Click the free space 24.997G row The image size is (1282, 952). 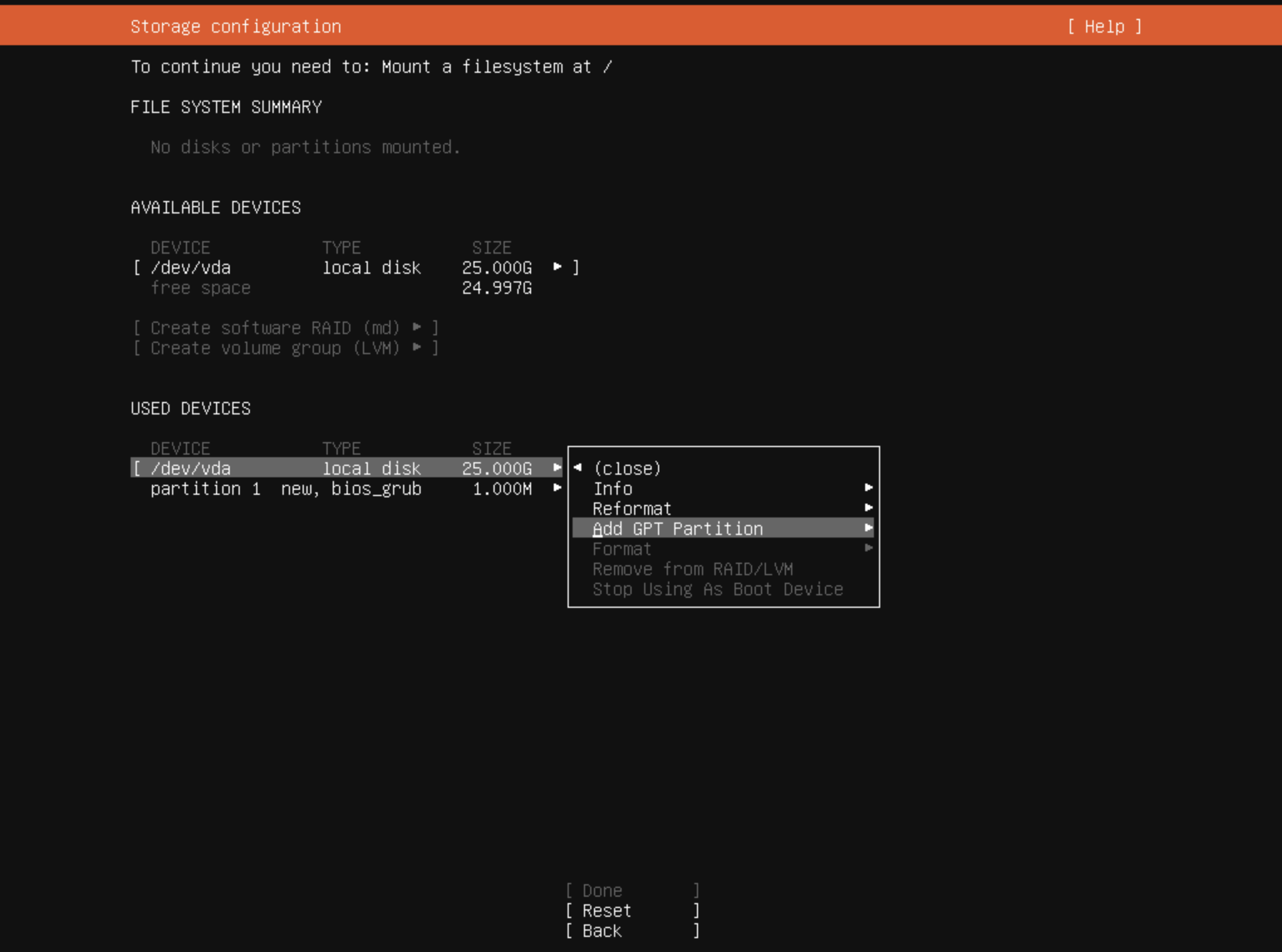click(341, 288)
